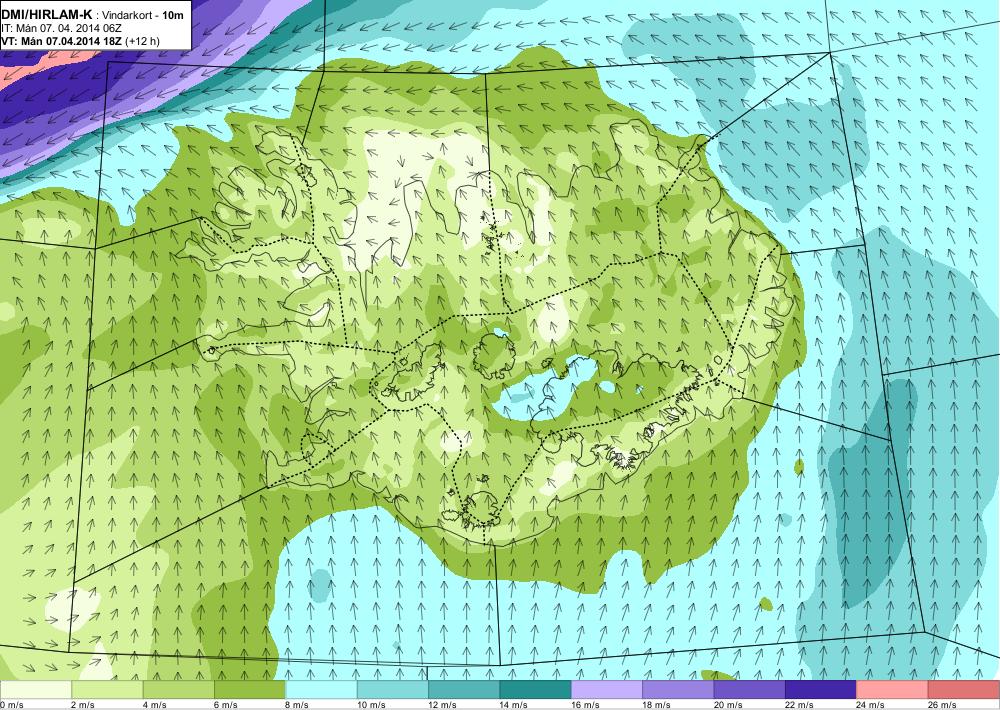
Task: Click the "2 m/s" legend label
Action: (x=83, y=705)
